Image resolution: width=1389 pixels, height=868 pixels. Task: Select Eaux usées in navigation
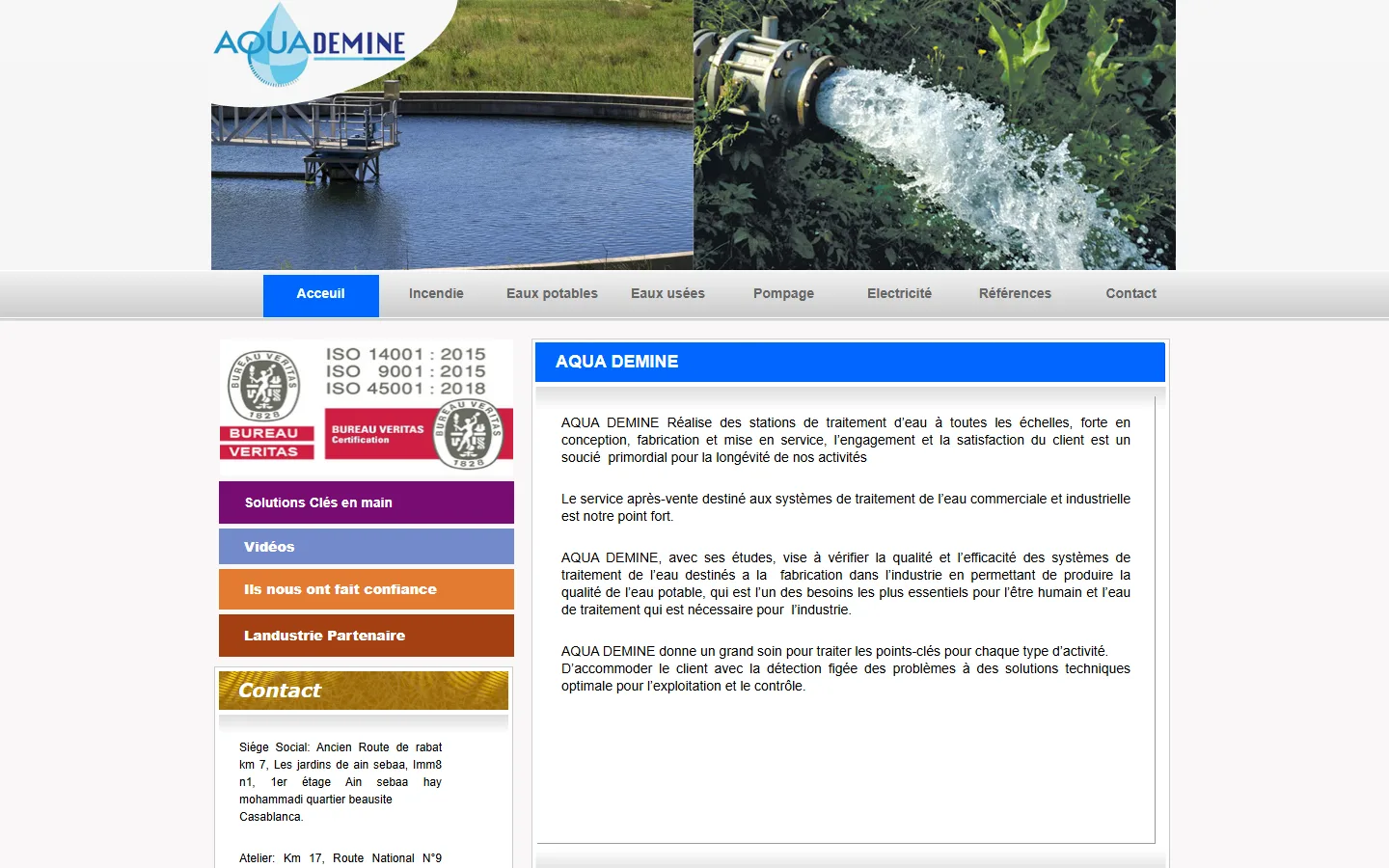tap(667, 294)
